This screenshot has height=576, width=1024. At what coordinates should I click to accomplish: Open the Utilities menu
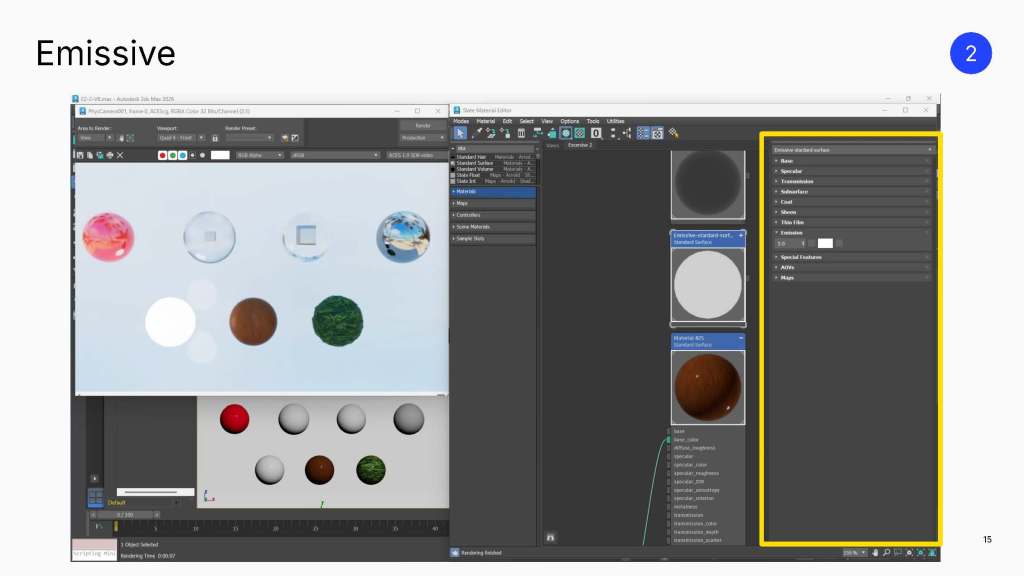(x=615, y=121)
